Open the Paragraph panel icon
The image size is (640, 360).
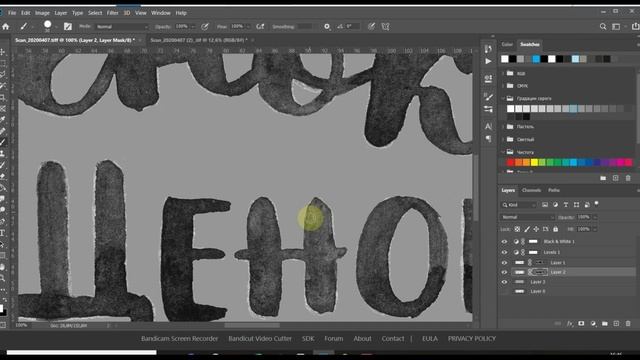click(x=488, y=139)
